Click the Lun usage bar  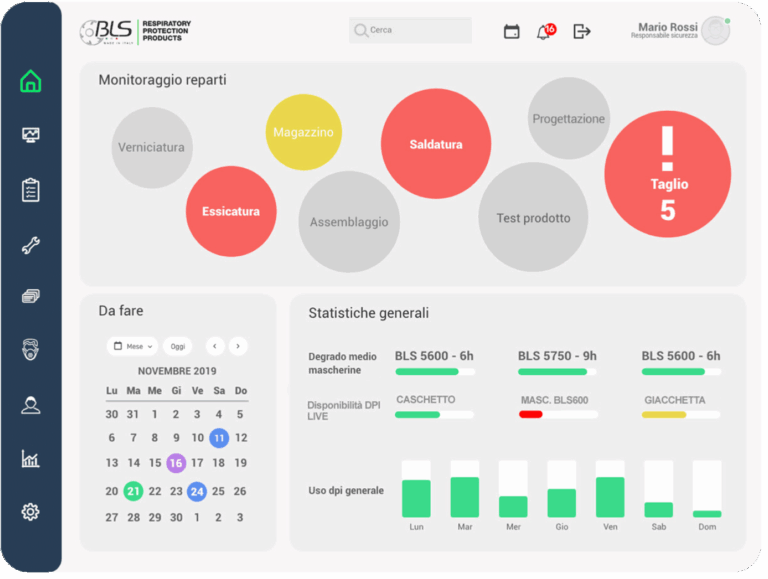point(416,489)
